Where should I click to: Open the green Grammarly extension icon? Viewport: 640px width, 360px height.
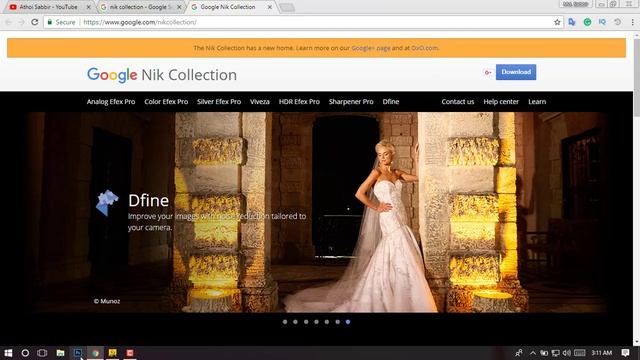click(x=587, y=22)
